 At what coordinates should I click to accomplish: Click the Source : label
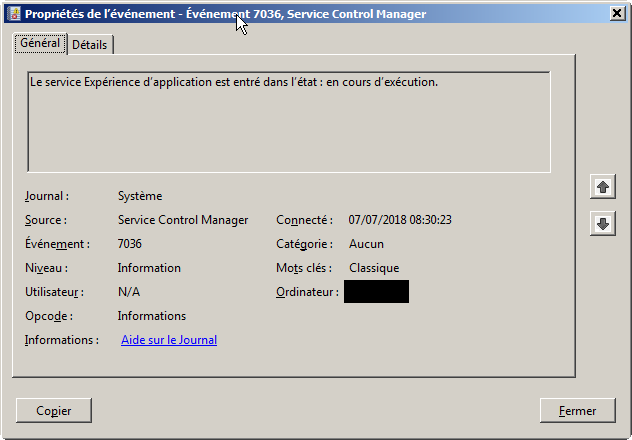pos(46,220)
